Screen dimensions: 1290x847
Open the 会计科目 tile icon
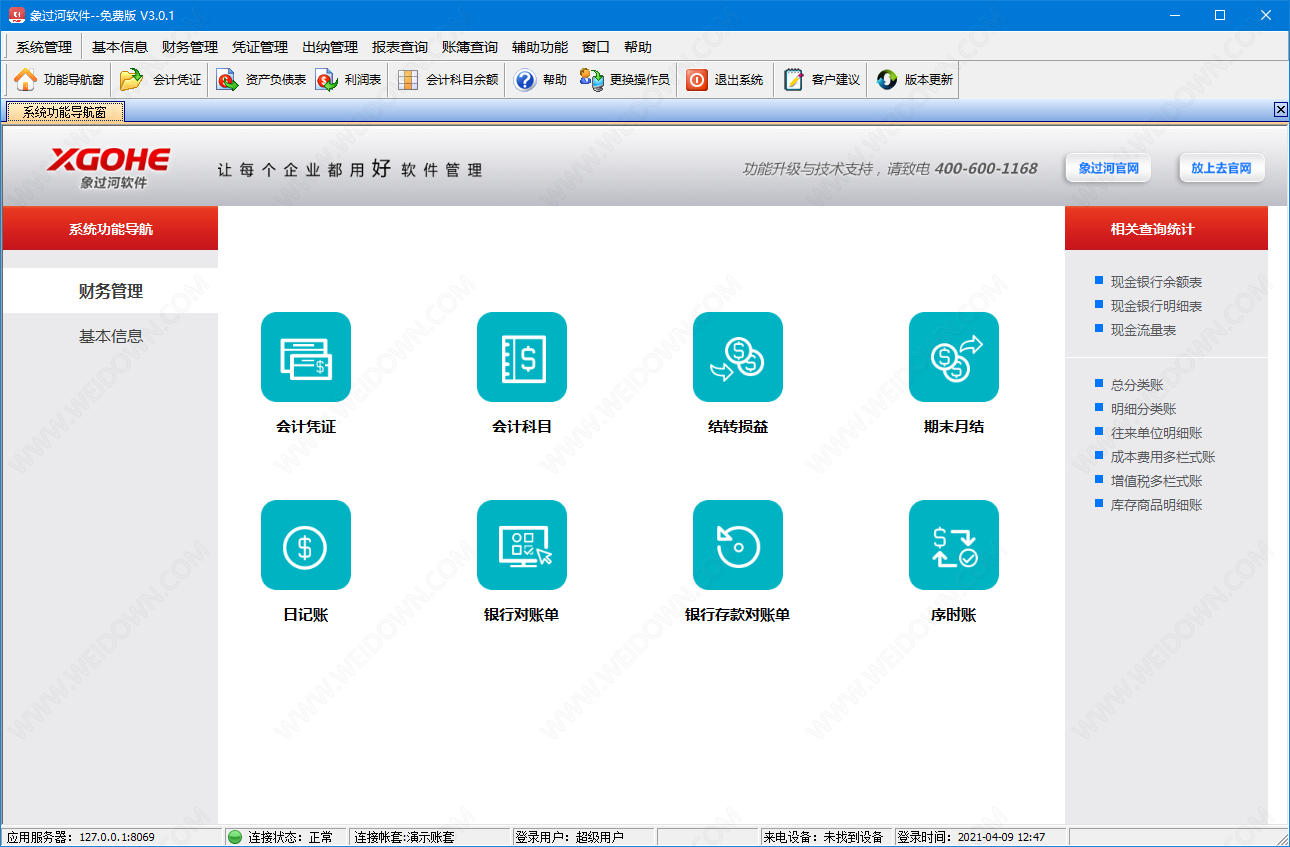522,357
